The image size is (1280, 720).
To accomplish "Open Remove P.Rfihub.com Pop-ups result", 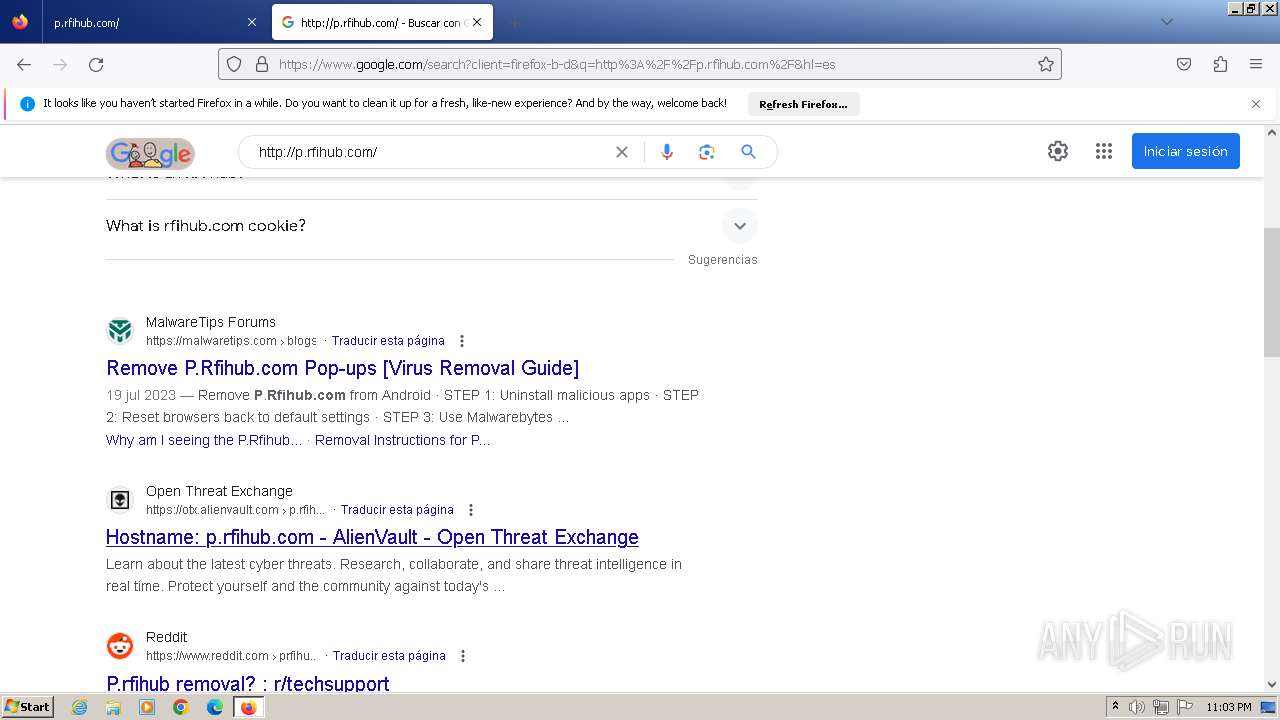I will click(343, 368).
